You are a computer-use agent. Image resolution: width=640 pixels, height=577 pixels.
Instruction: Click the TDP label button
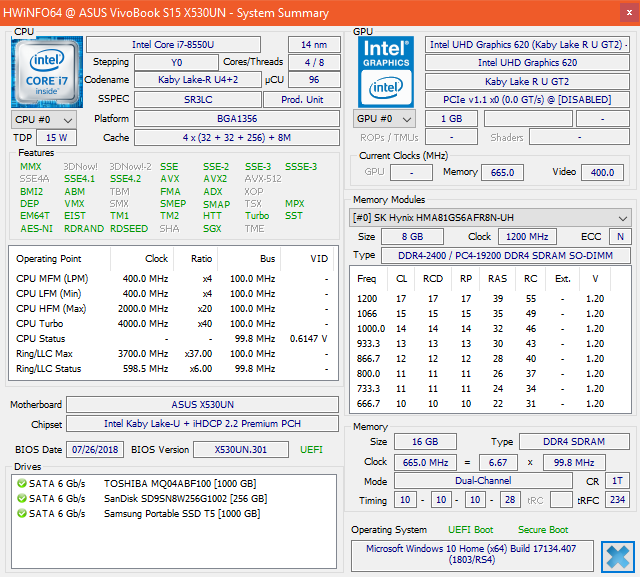tap(22, 138)
